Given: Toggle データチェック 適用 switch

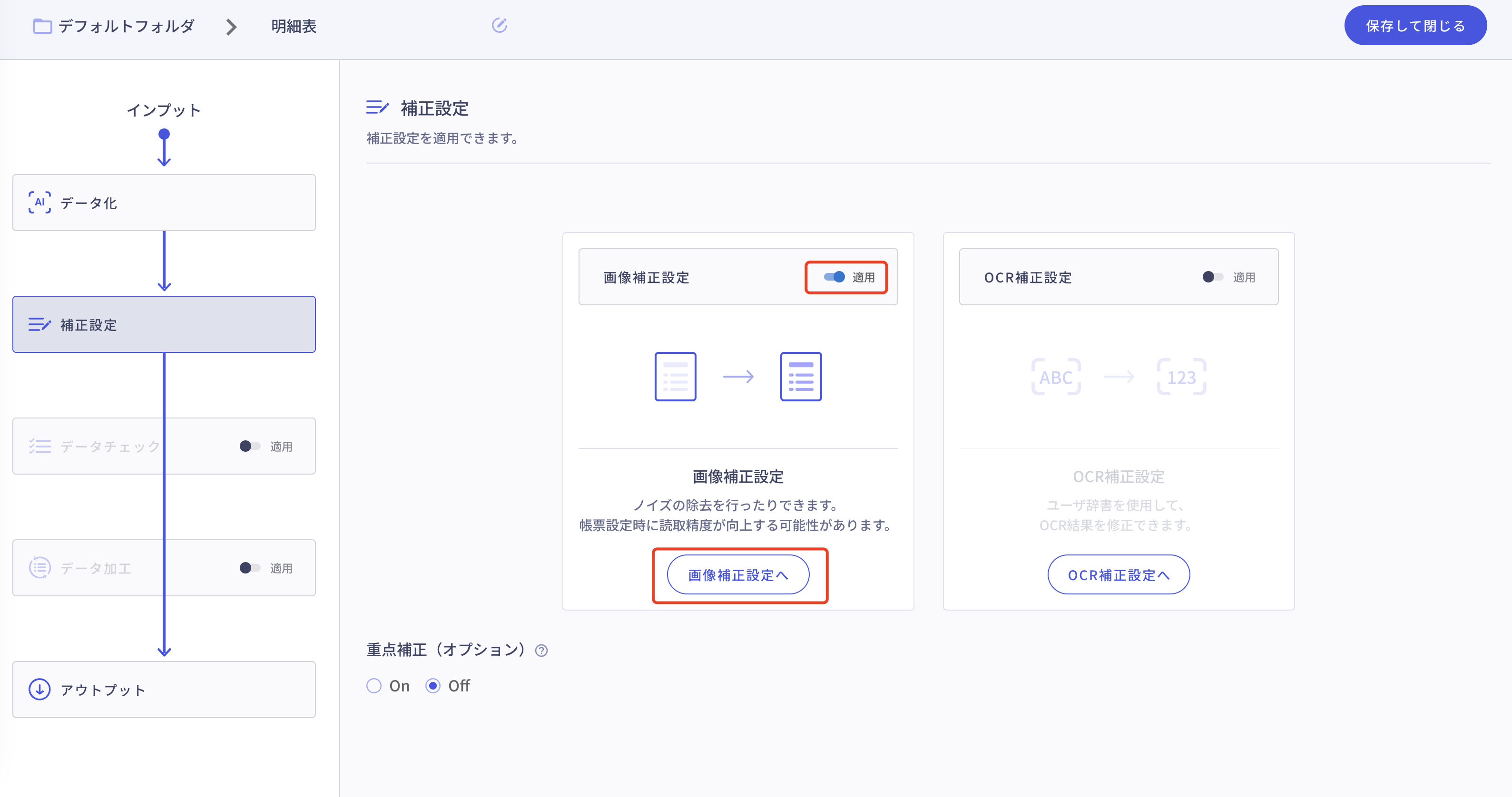Looking at the screenshot, I should pyautogui.click(x=250, y=447).
